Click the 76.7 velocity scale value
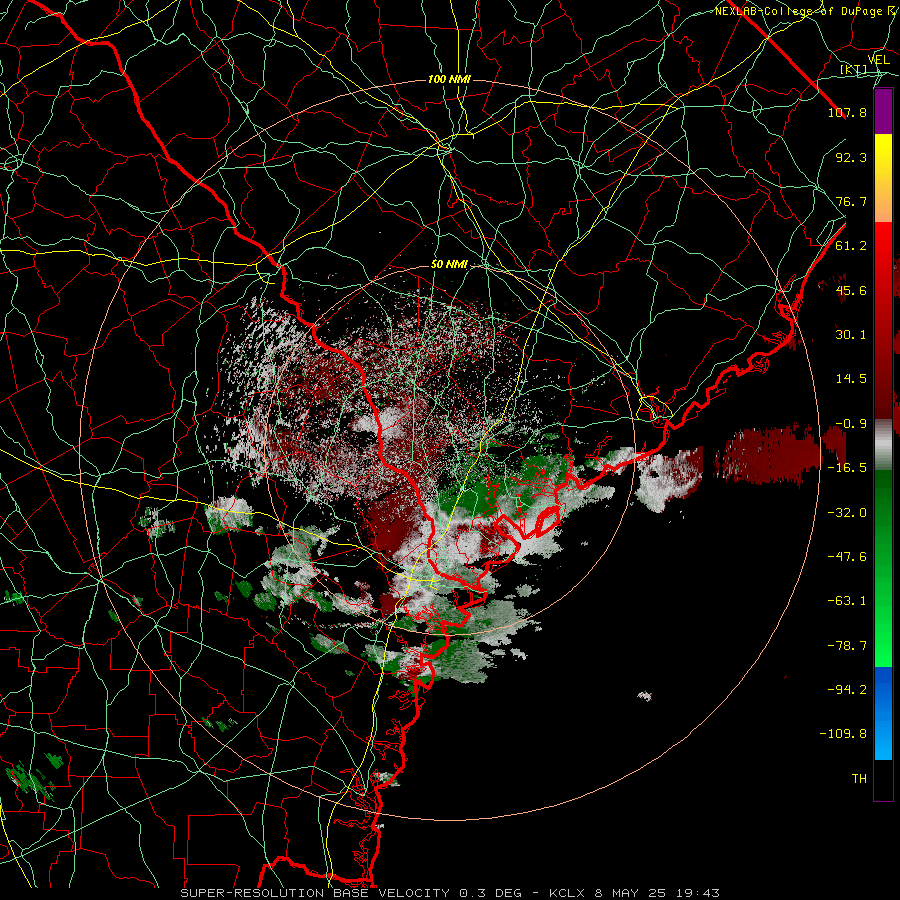This screenshot has height=900, width=900. tap(851, 201)
